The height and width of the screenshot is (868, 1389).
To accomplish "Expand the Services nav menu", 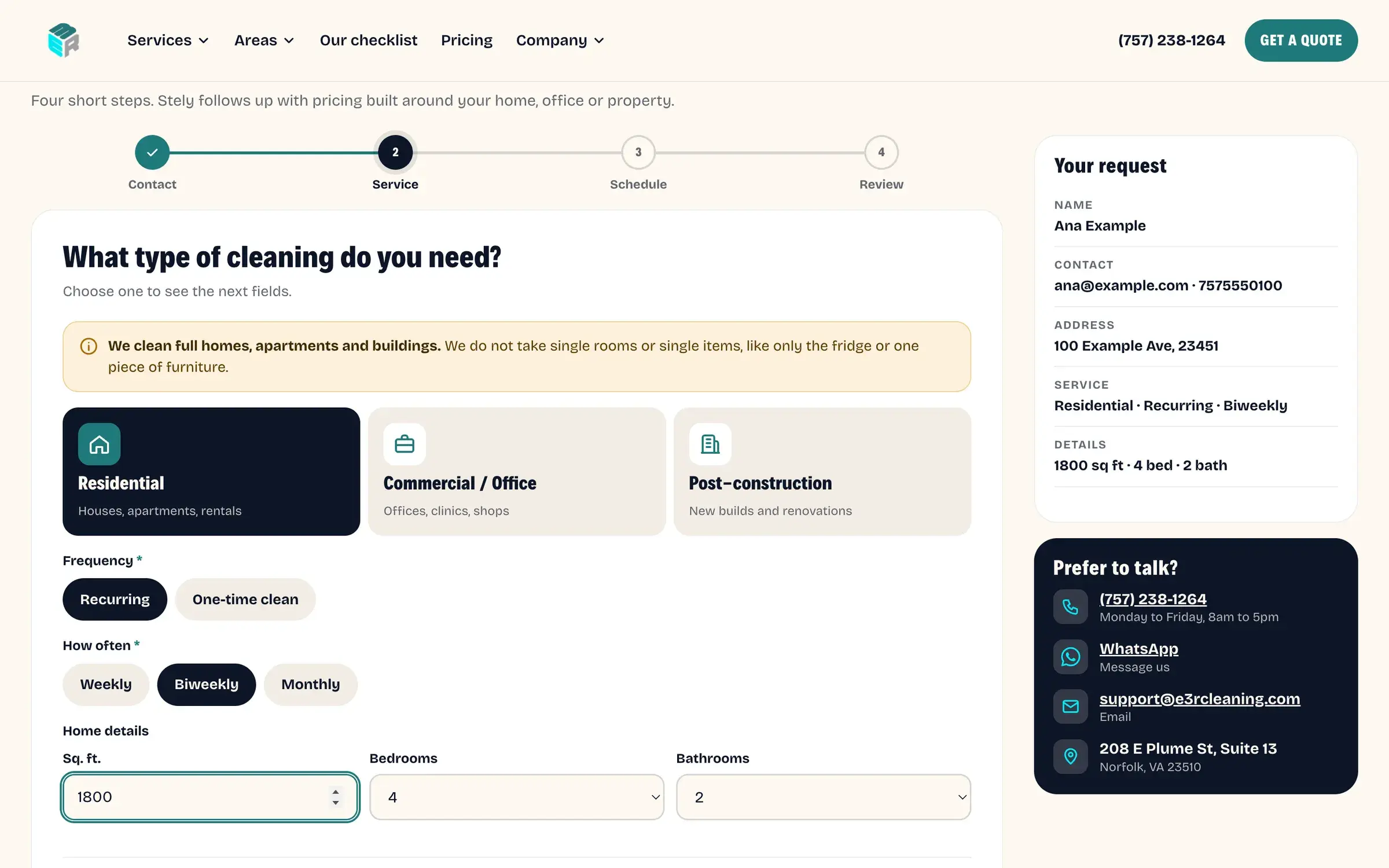I will (x=168, y=40).
